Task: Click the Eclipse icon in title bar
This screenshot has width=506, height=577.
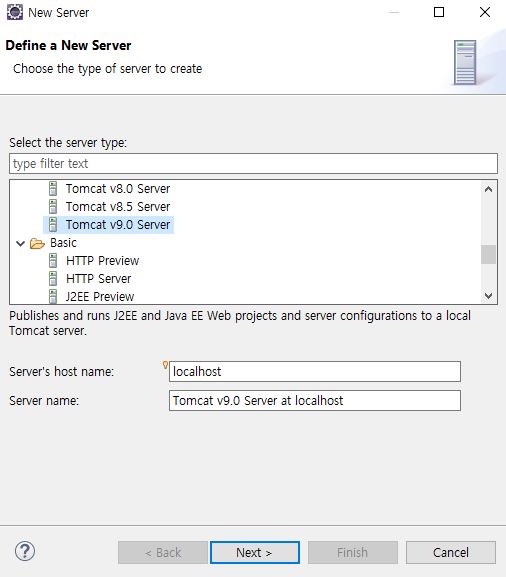Action: 15,12
